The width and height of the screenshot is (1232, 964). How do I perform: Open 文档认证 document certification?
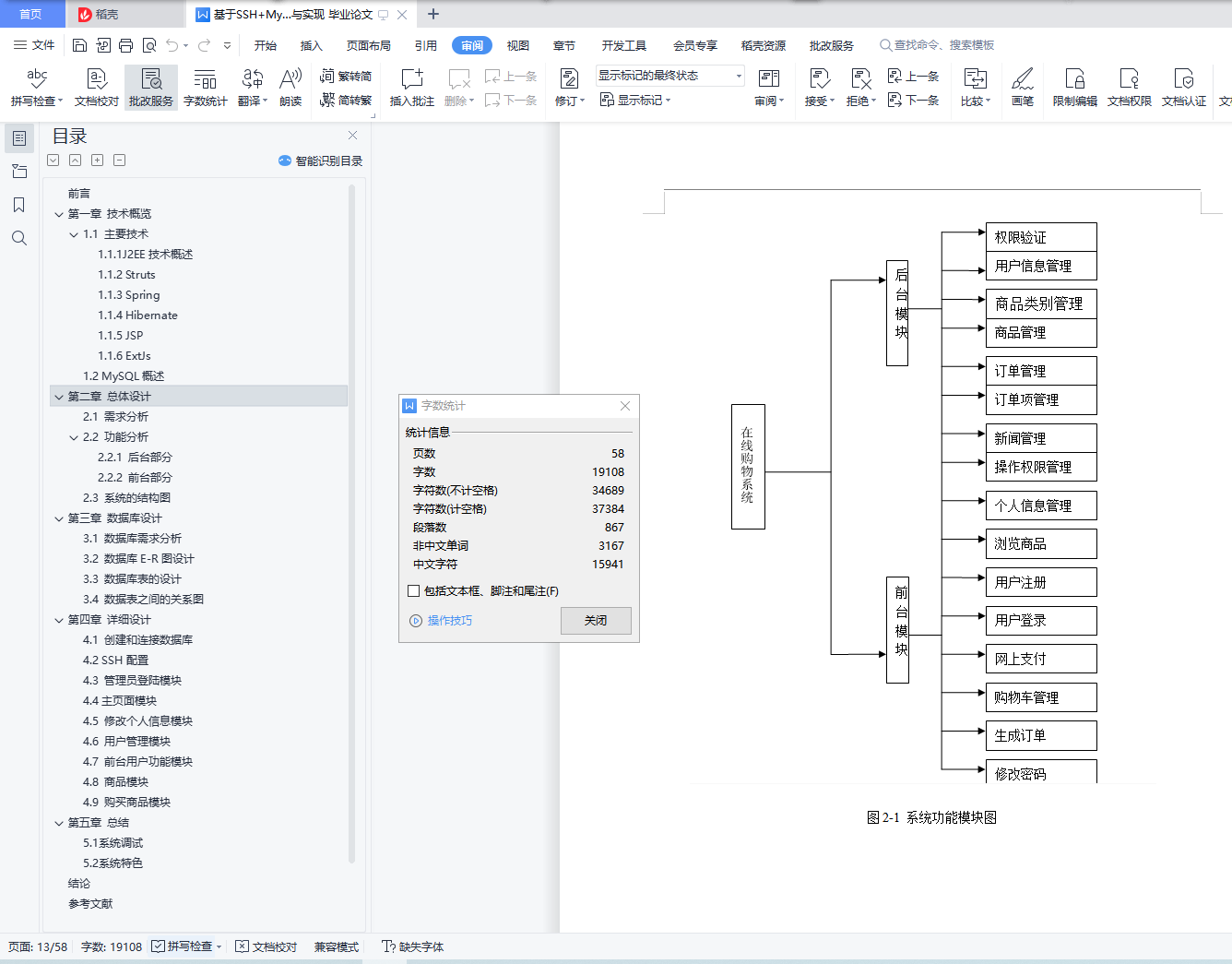tap(1184, 88)
